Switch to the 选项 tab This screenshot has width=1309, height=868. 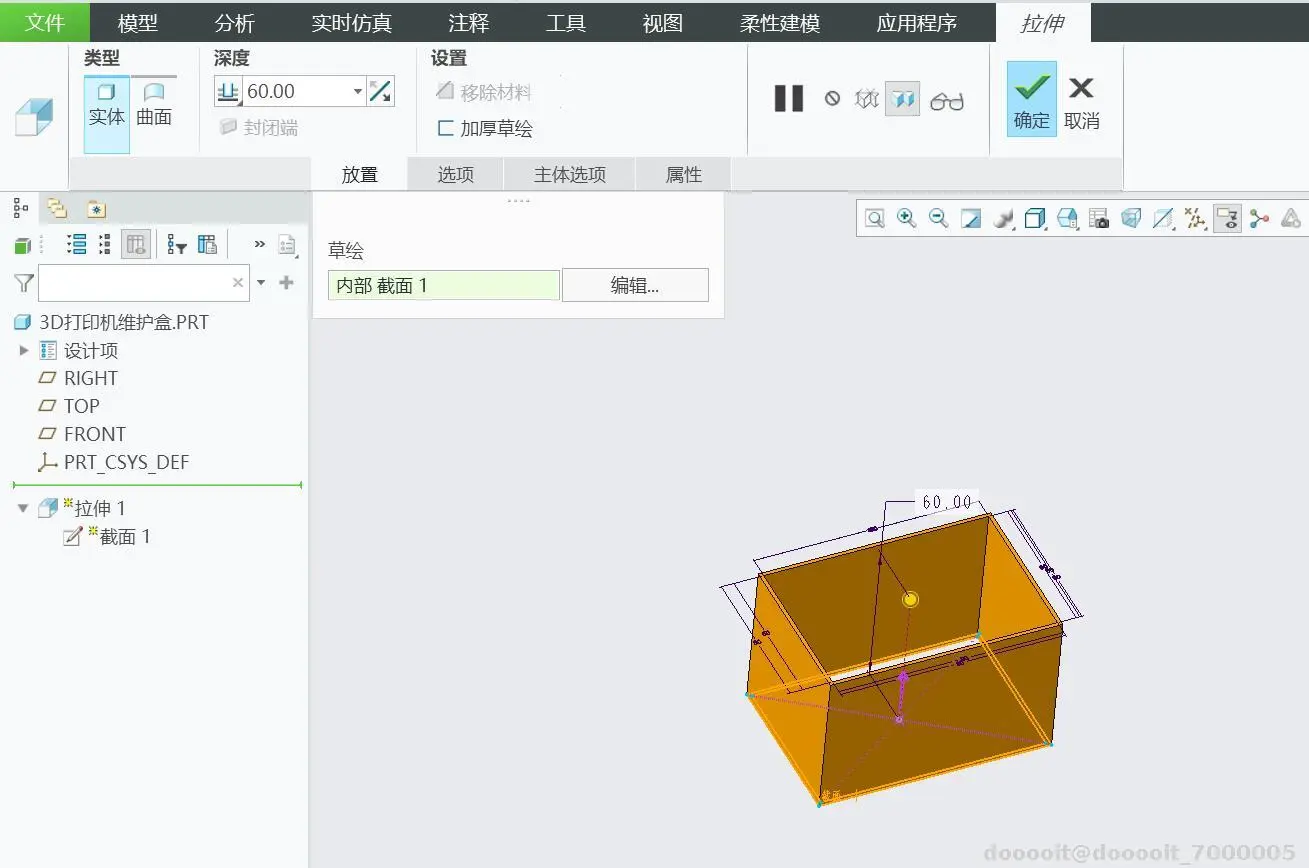[x=456, y=174]
